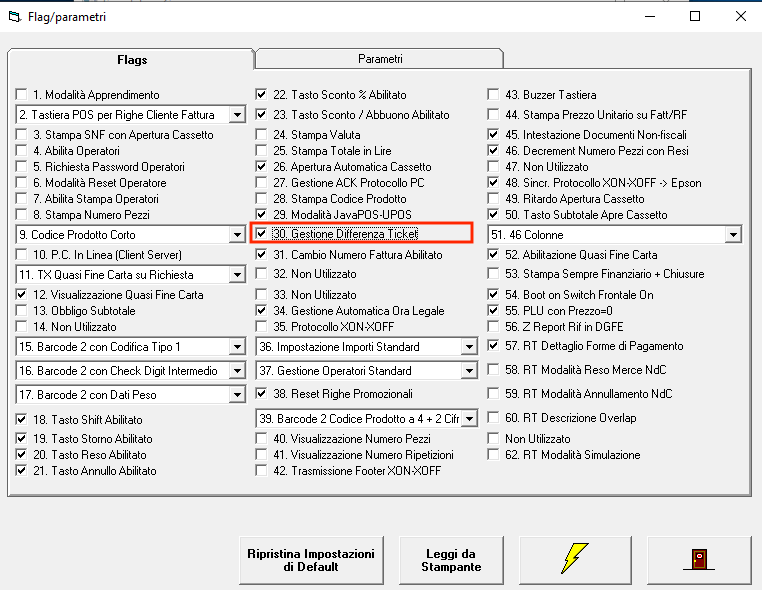Toggle 21. Tasto Annullo Abilitato
This screenshot has width=762, height=590.
point(21,470)
